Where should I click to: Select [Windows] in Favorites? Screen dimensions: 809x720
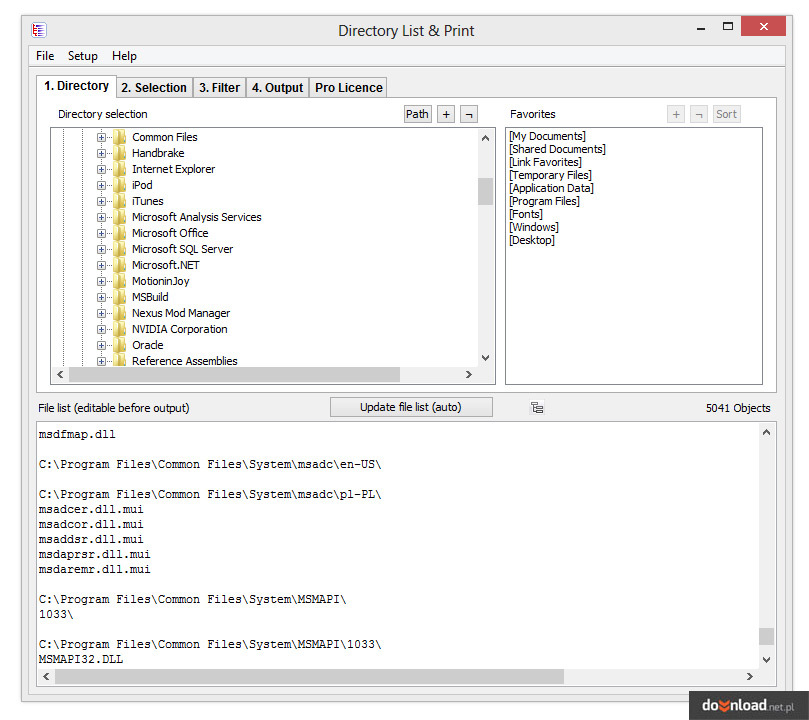(x=534, y=227)
